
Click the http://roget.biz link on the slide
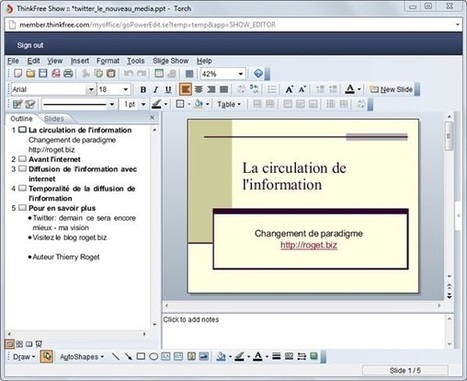(x=309, y=245)
